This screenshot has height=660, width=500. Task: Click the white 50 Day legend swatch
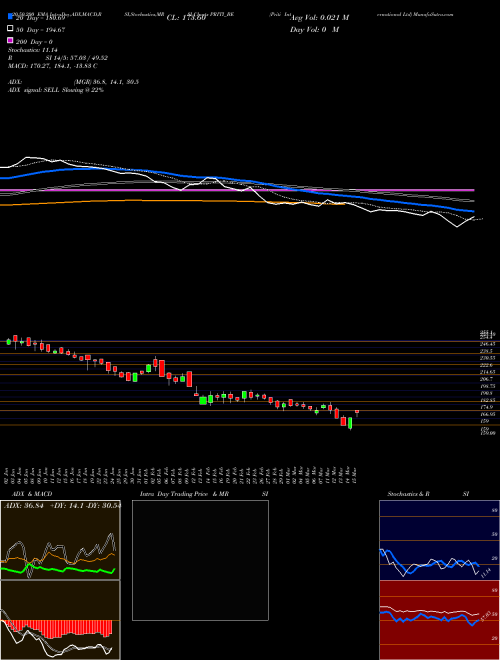(11, 29)
